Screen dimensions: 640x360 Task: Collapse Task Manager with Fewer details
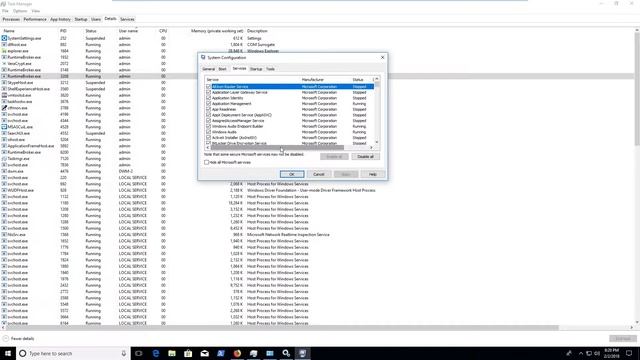pyautogui.click(x=18, y=339)
